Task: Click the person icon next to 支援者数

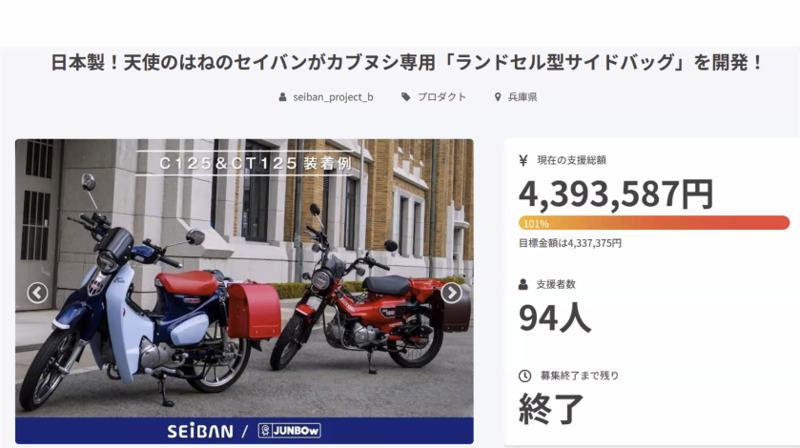Action: 523,285
